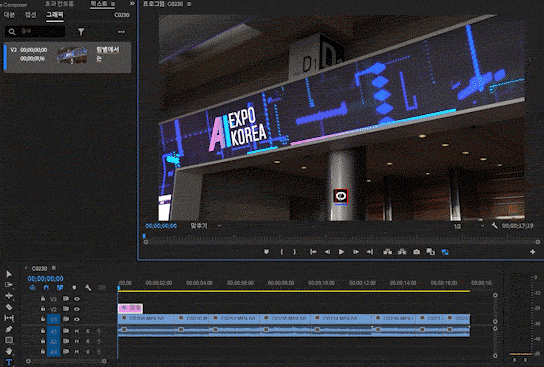This screenshot has height=367, width=544.
Task: Open 효과 컨트롤 panel tab
Action: [x=59, y=4]
